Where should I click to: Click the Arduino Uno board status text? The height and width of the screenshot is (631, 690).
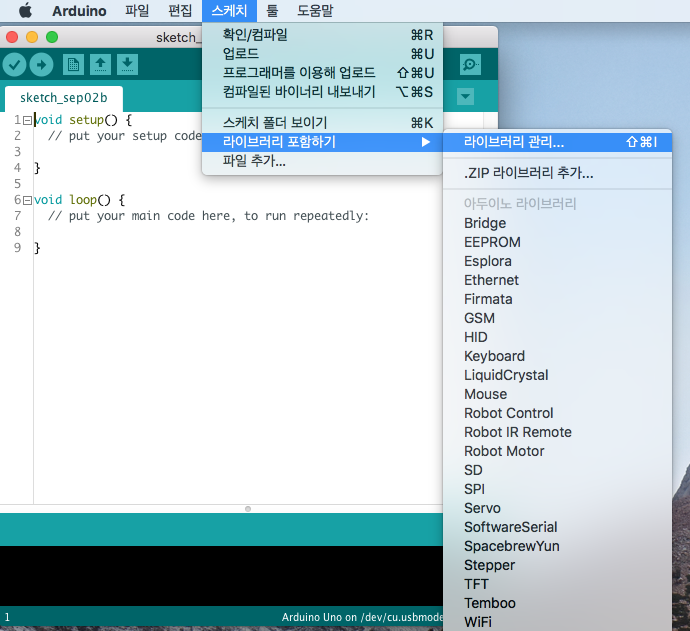362,617
